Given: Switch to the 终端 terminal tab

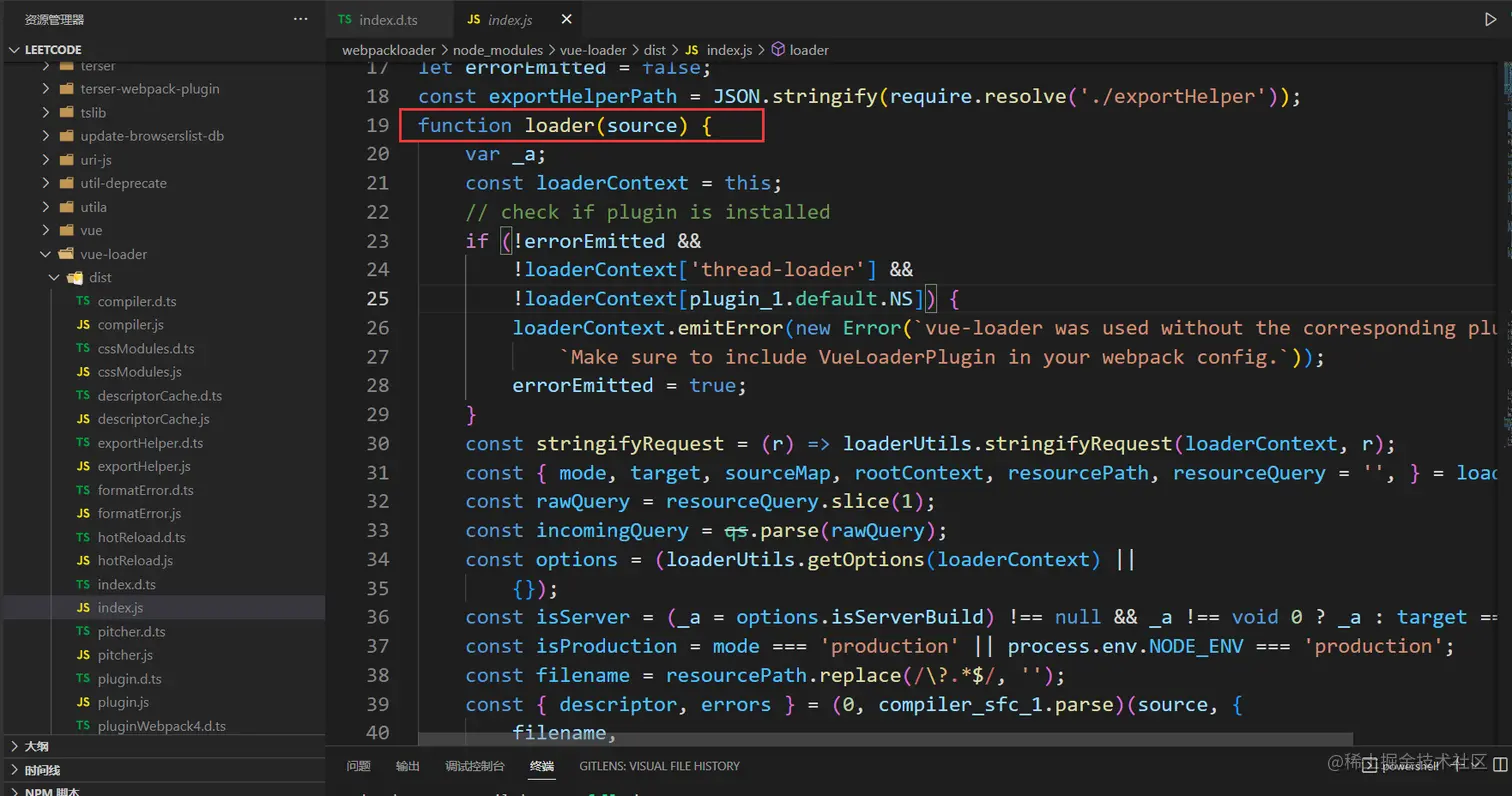Looking at the screenshot, I should pyautogui.click(x=542, y=766).
